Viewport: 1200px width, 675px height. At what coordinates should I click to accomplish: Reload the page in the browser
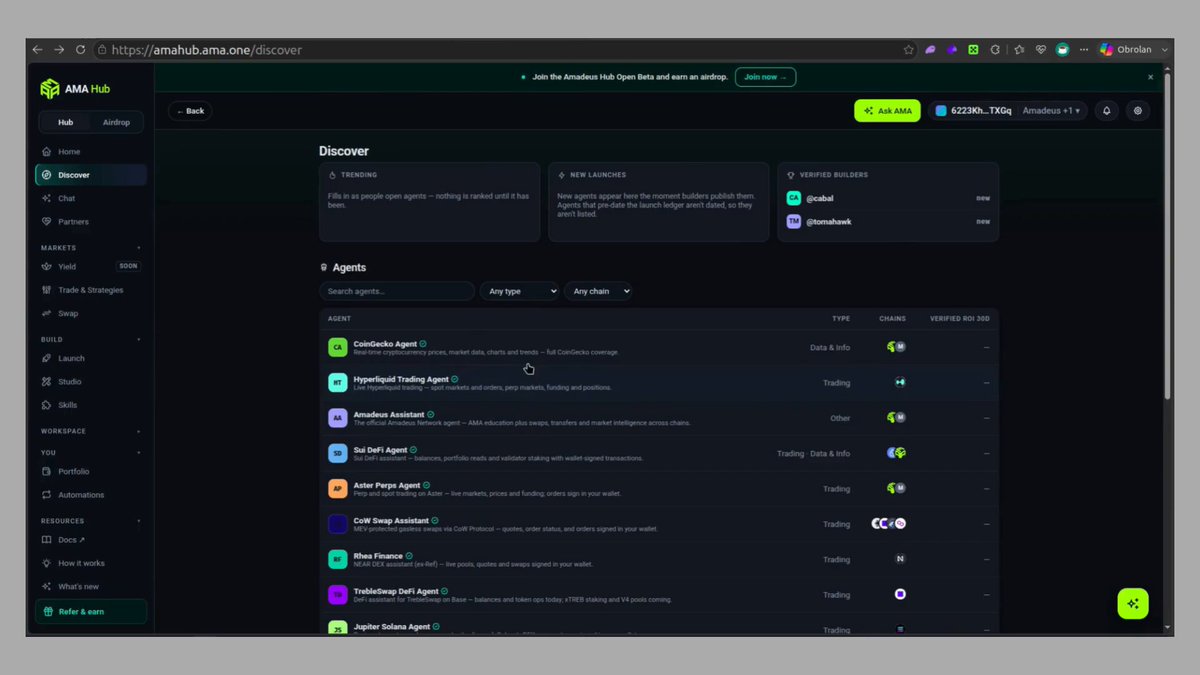click(81, 50)
